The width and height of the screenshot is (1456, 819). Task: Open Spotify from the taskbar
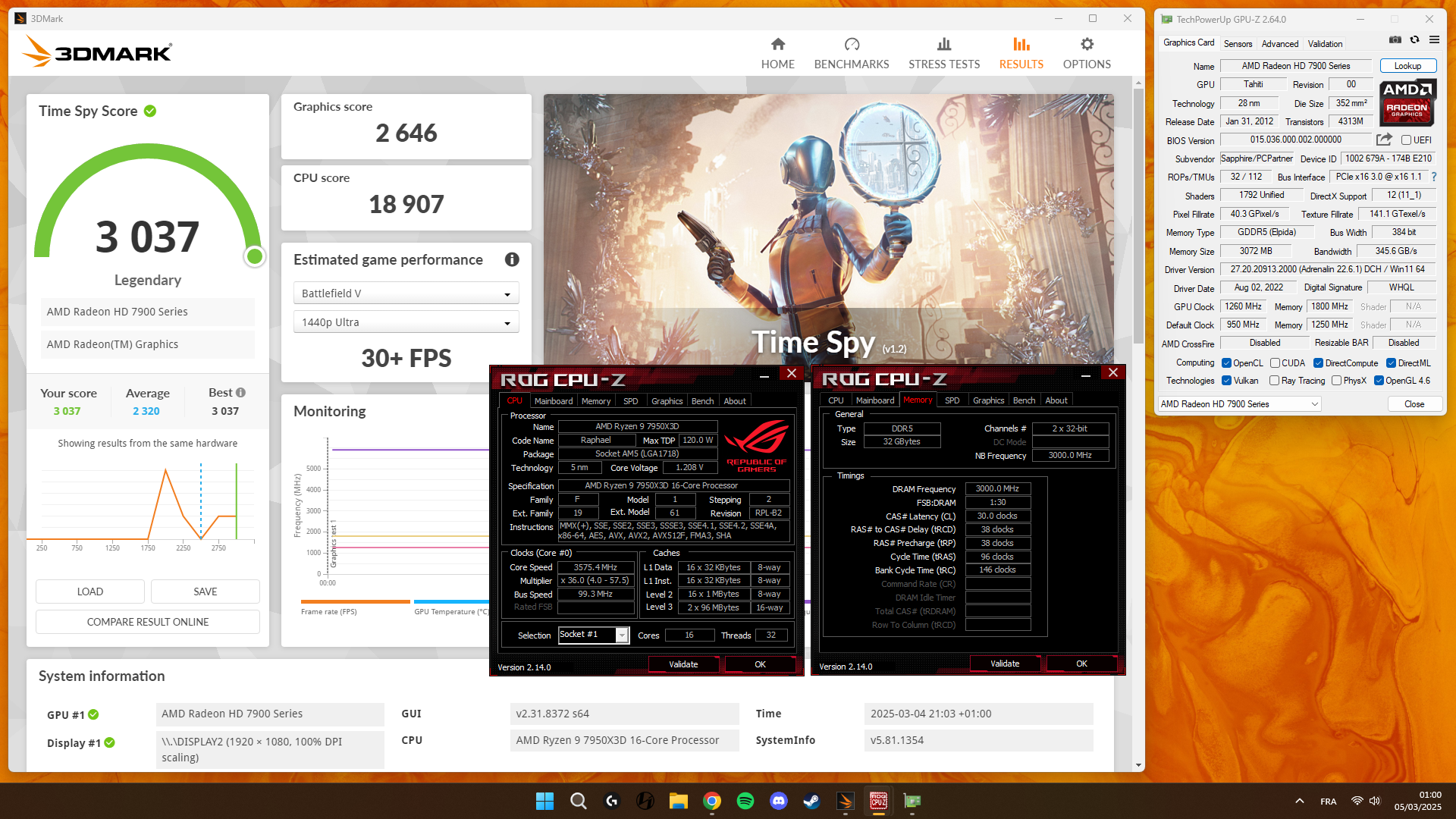pos(745,801)
